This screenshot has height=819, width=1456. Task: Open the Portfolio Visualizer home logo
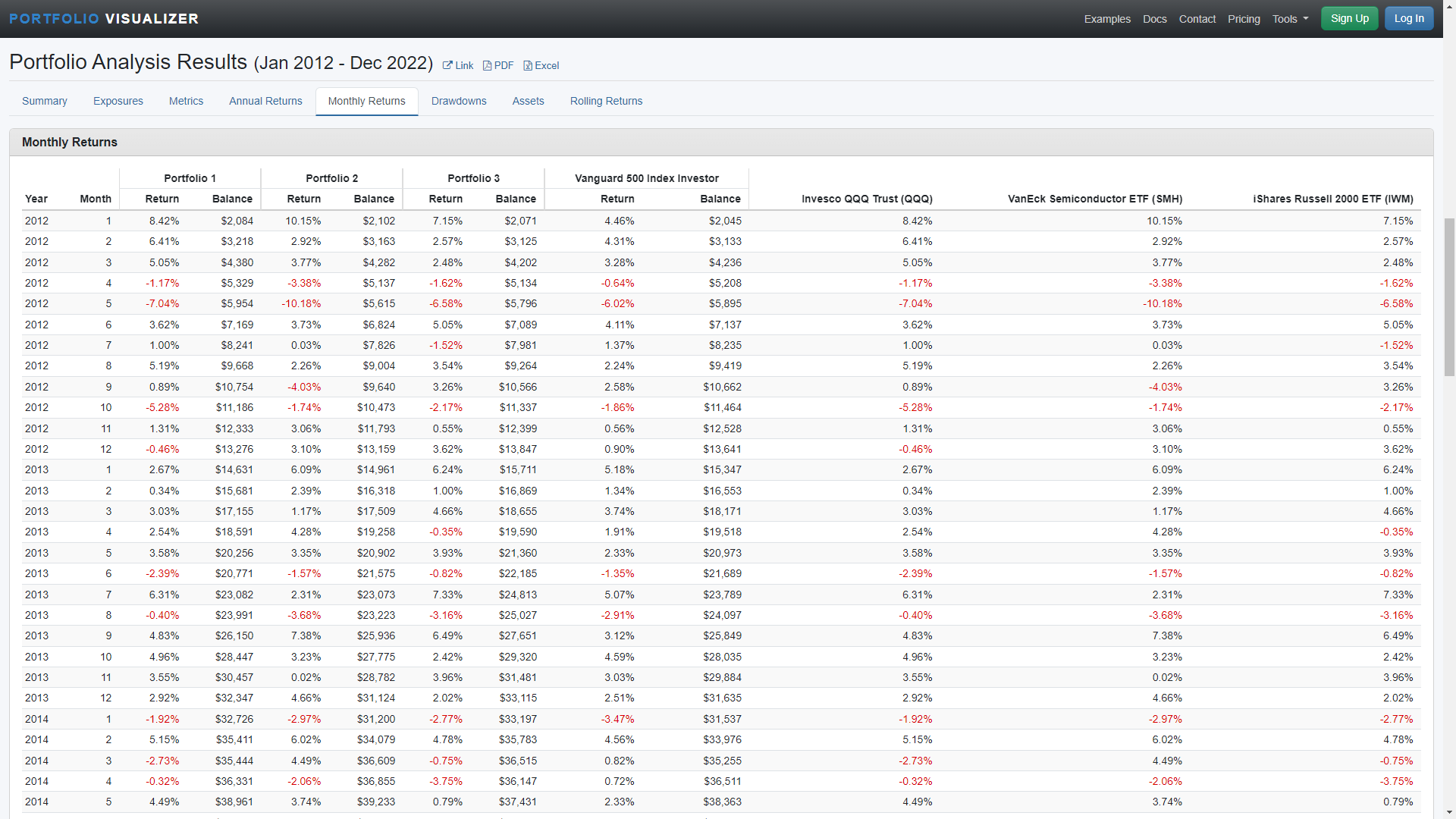click(x=104, y=18)
